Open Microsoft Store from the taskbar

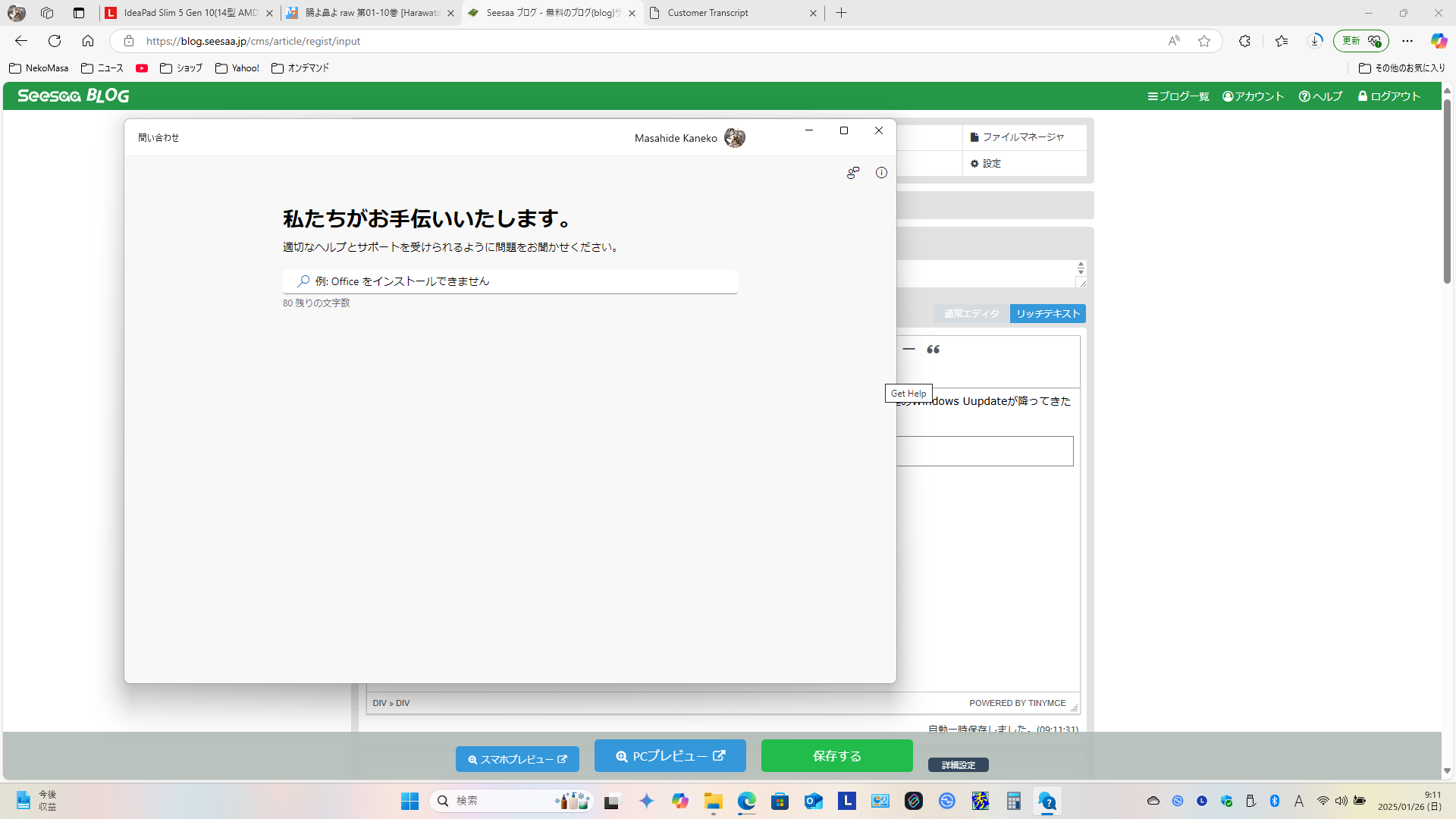coord(780,801)
